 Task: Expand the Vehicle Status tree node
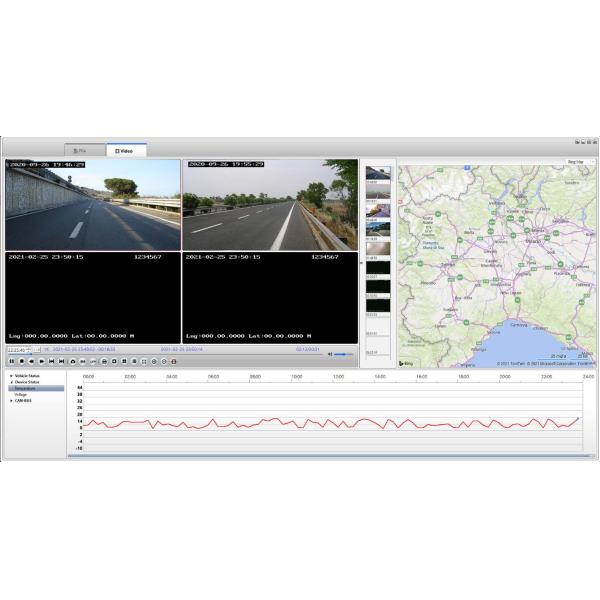[12, 376]
